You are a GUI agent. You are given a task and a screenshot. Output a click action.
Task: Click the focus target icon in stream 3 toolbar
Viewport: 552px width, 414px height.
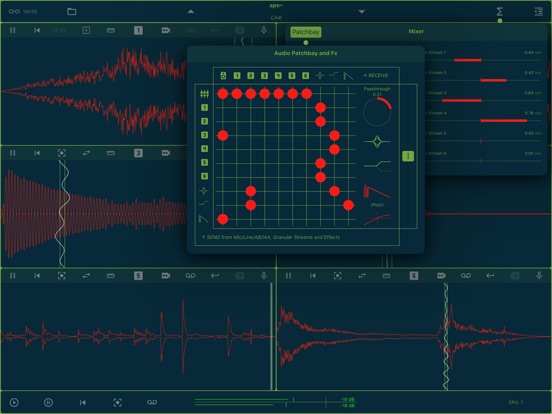(62, 153)
